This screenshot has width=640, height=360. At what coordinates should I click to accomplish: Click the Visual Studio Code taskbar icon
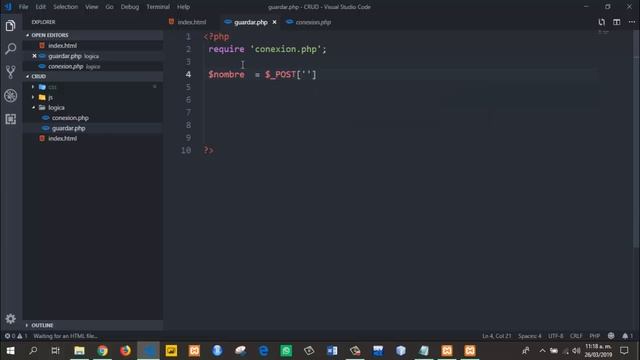tap(149, 351)
